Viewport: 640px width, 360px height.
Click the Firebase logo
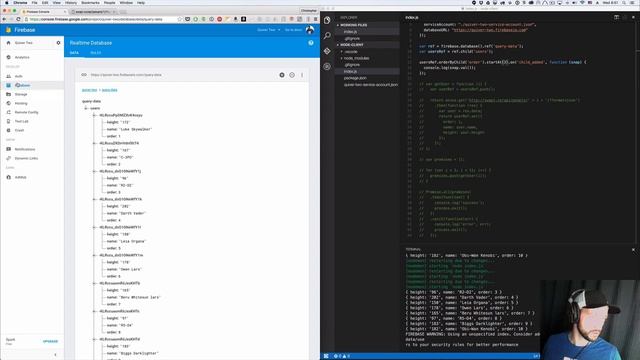coord(20,30)
